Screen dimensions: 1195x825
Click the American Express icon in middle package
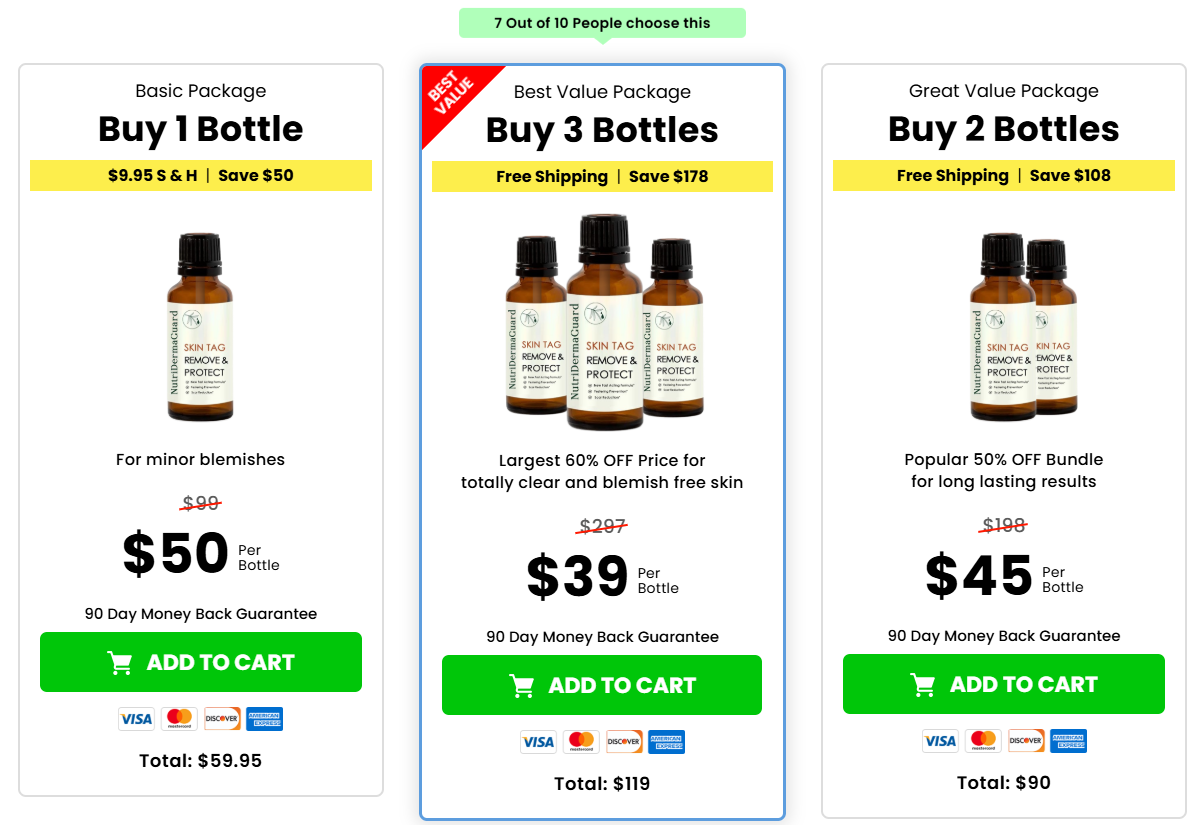click(x=666, y=742)
